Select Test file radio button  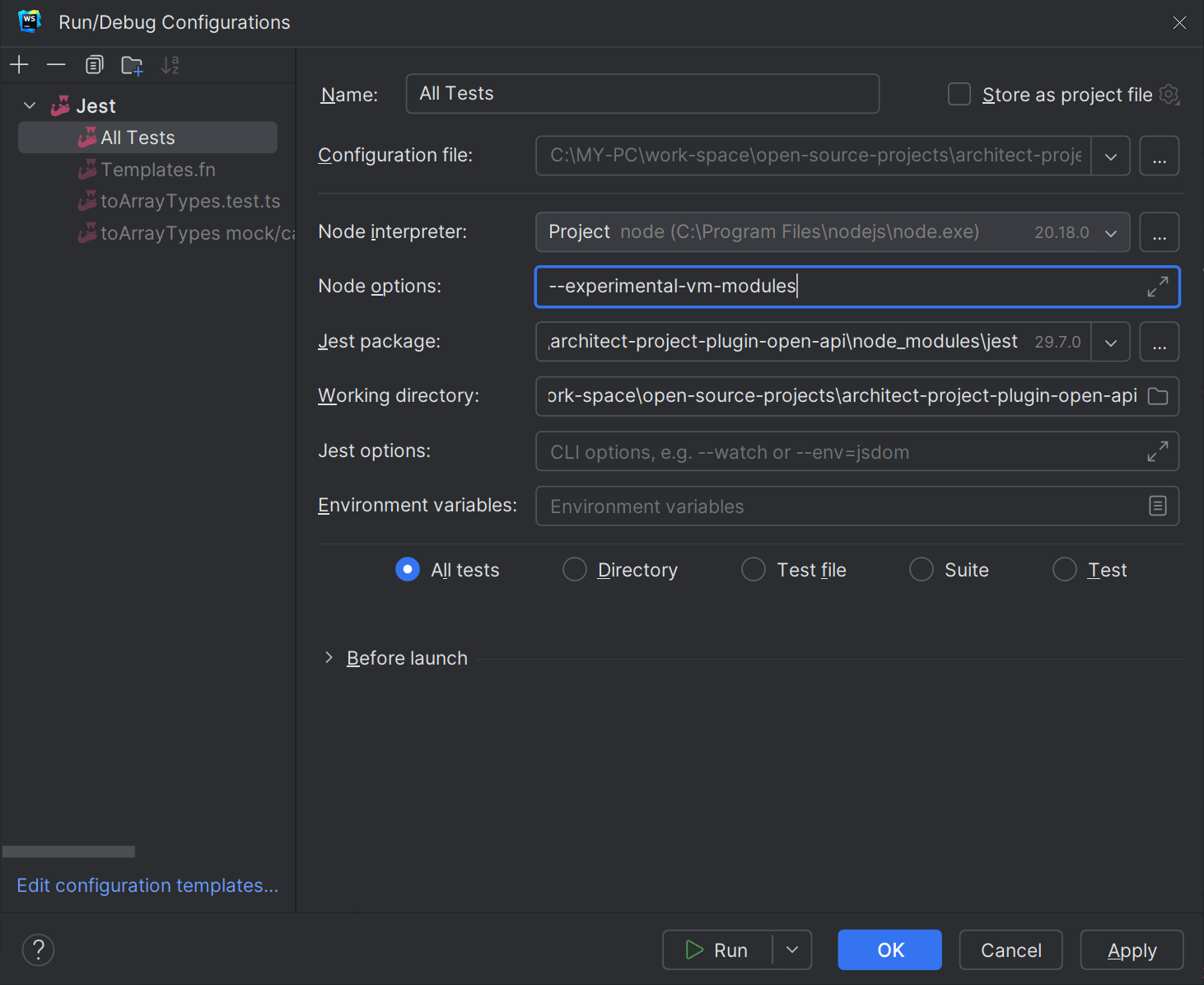pyautogui.click(x=754, y=569)
